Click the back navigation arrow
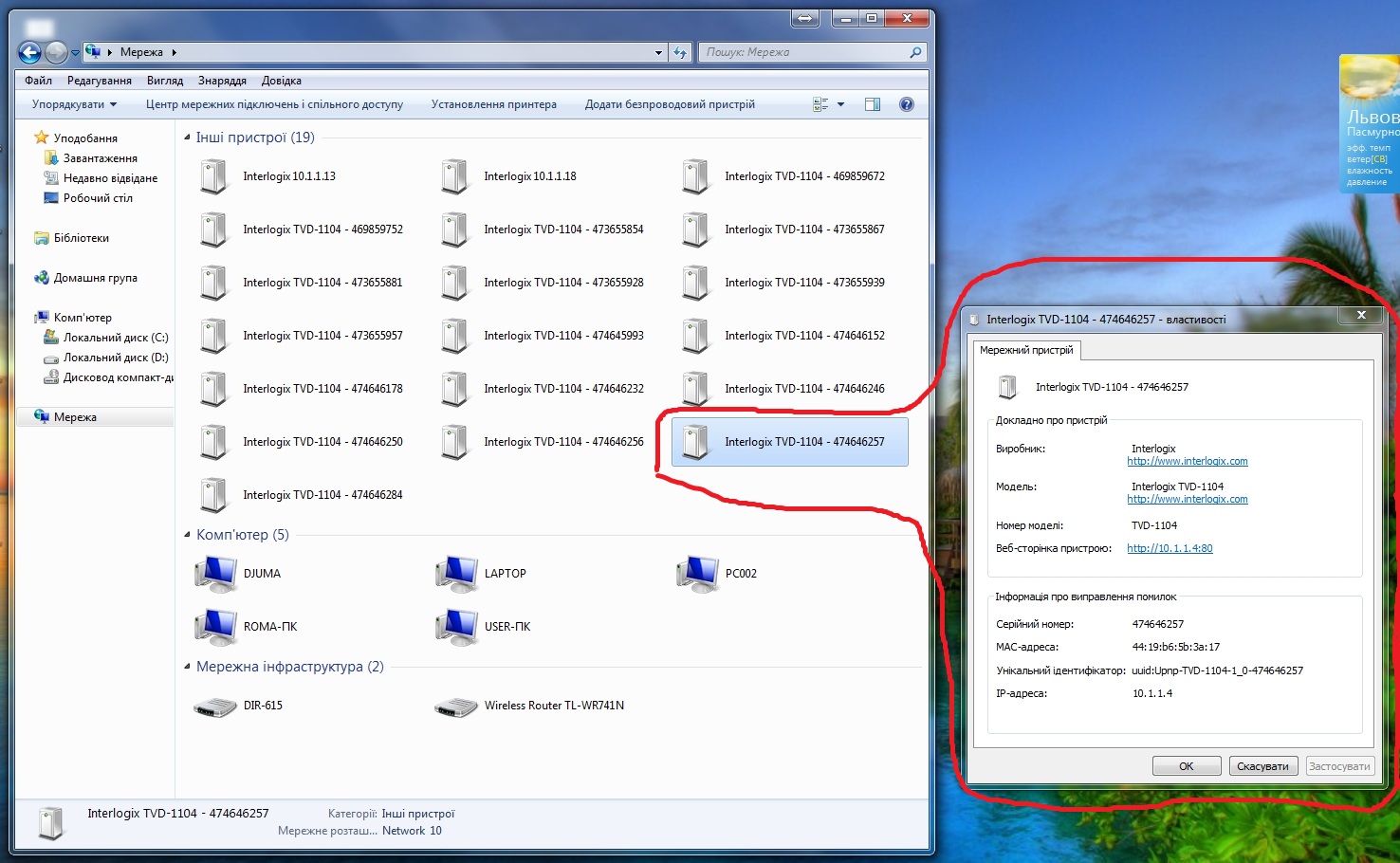The height and width of the screenshot is (863, 1400). (x=30, y=52)
